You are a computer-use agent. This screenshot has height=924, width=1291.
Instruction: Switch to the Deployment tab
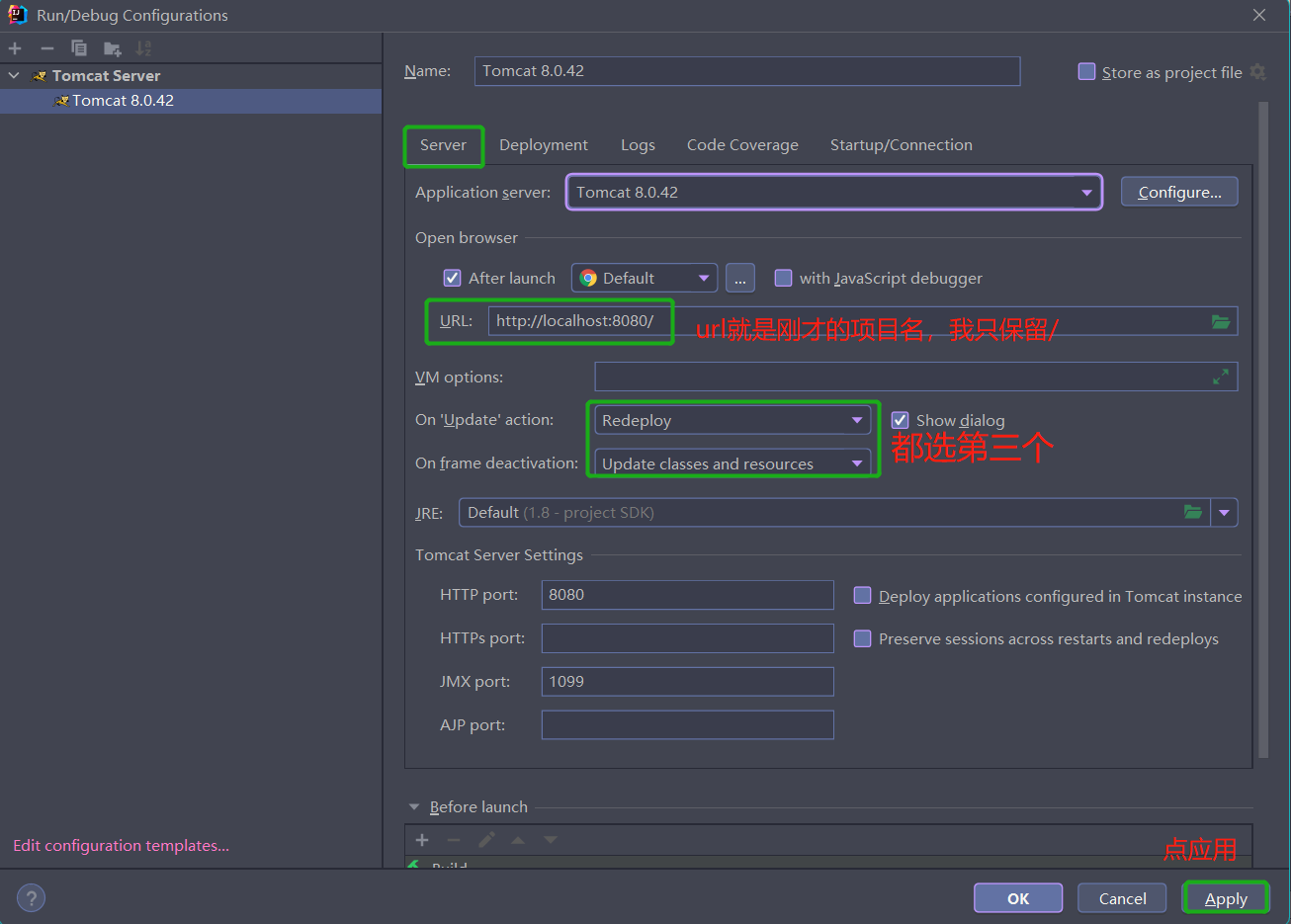544,145
